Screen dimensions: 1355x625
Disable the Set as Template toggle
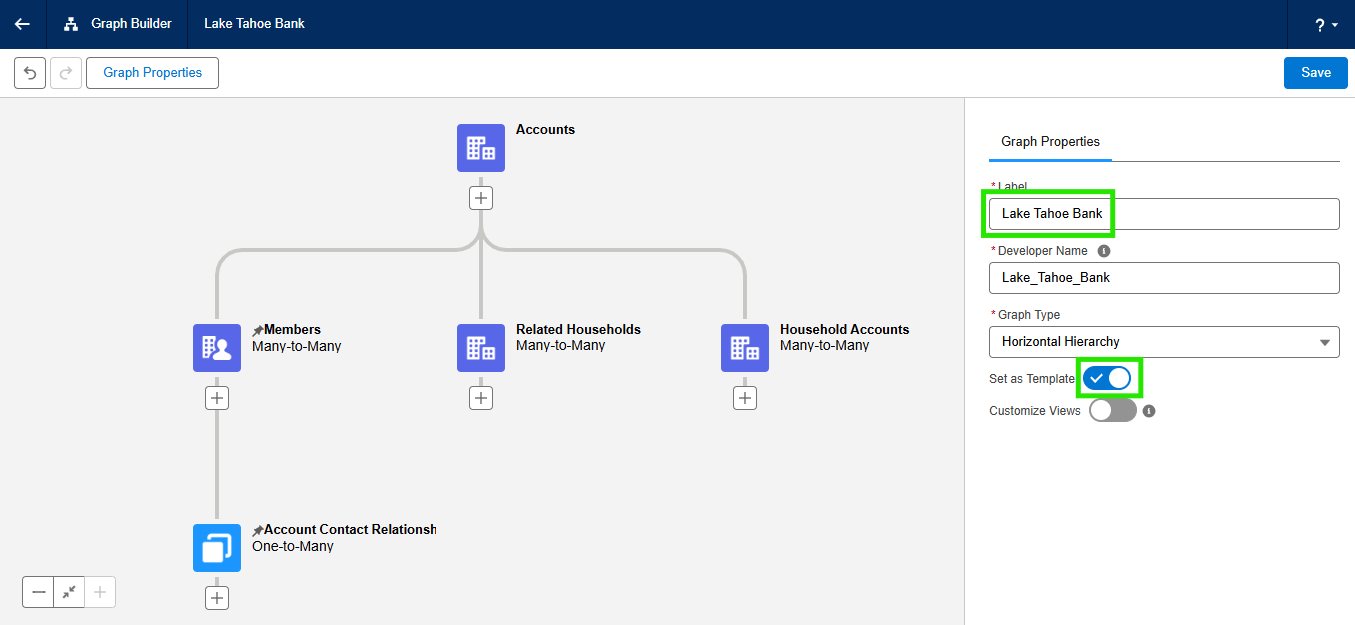pyautogui.click(x=1108, y=378)
